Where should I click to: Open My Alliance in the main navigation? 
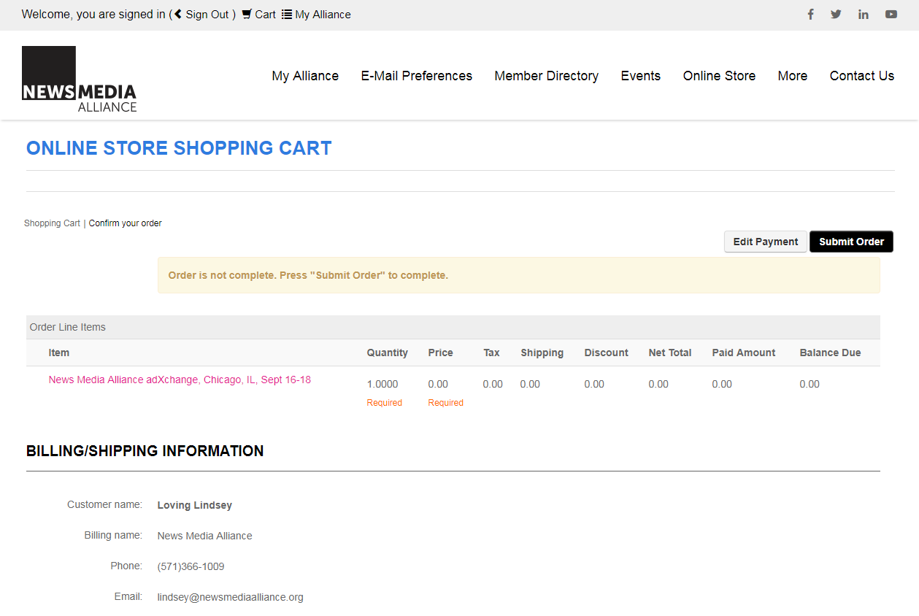pos(305,76)
